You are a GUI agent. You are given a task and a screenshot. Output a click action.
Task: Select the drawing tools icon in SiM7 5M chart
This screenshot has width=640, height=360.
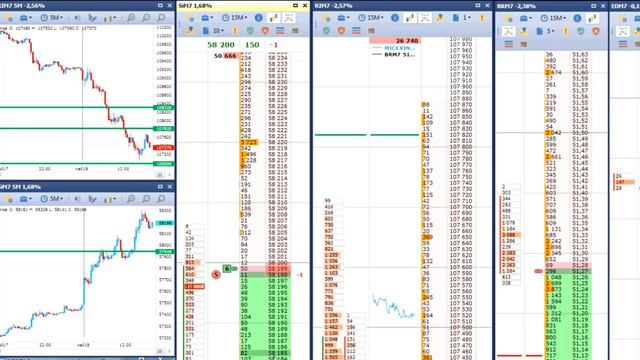(93, 199)
